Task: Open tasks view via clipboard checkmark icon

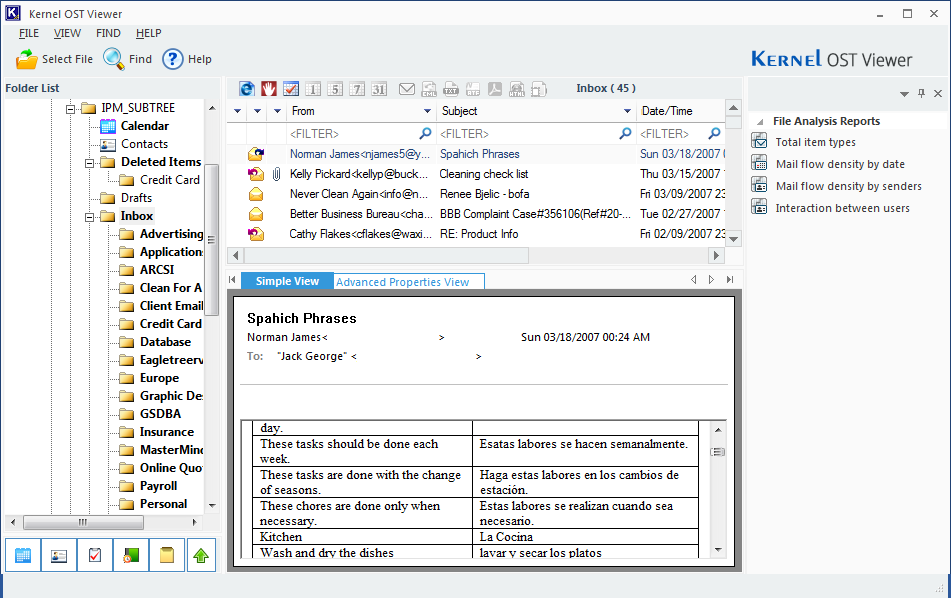Action: [x=95, y=555]
